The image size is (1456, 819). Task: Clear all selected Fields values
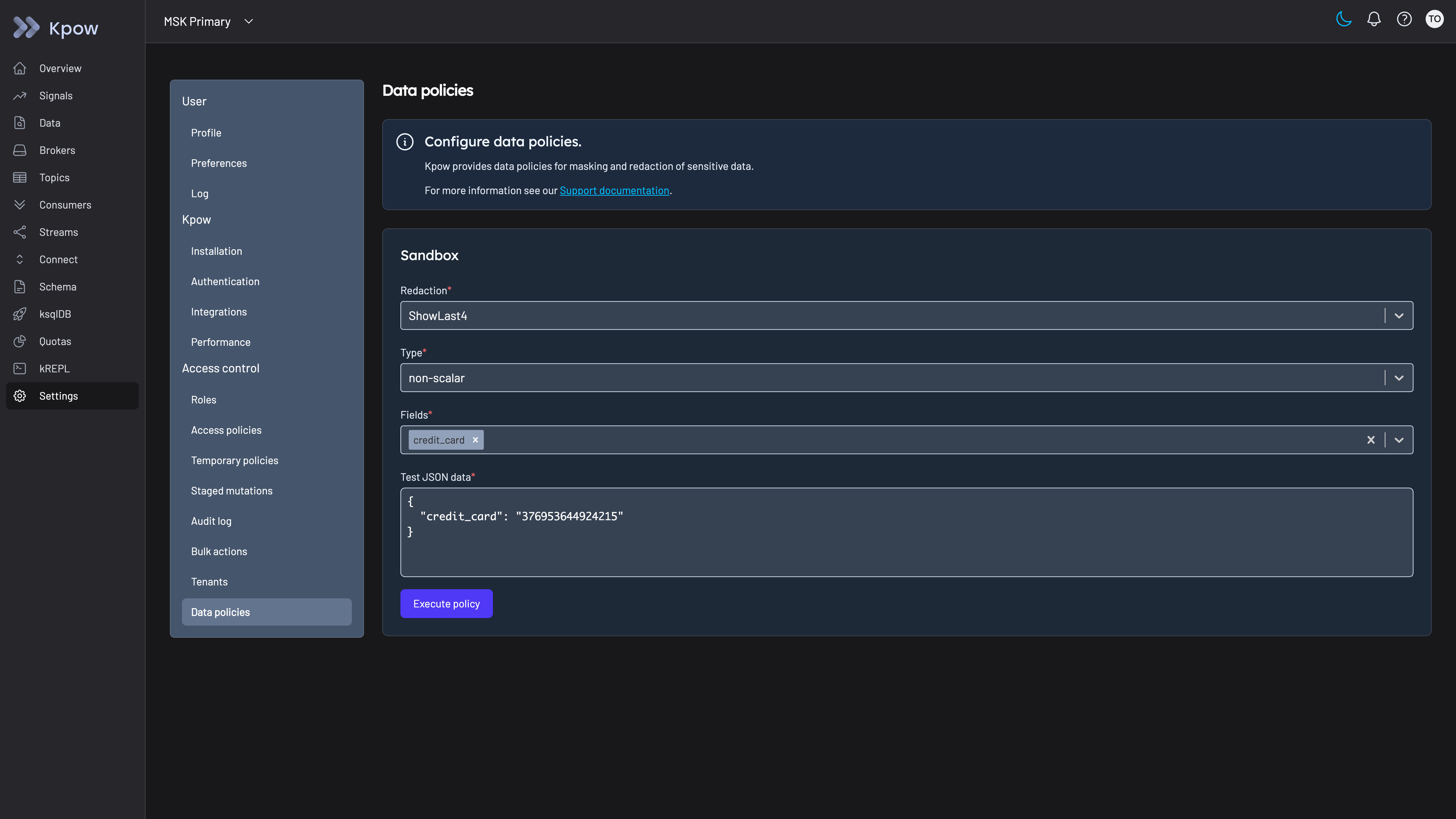(1371, 440)
